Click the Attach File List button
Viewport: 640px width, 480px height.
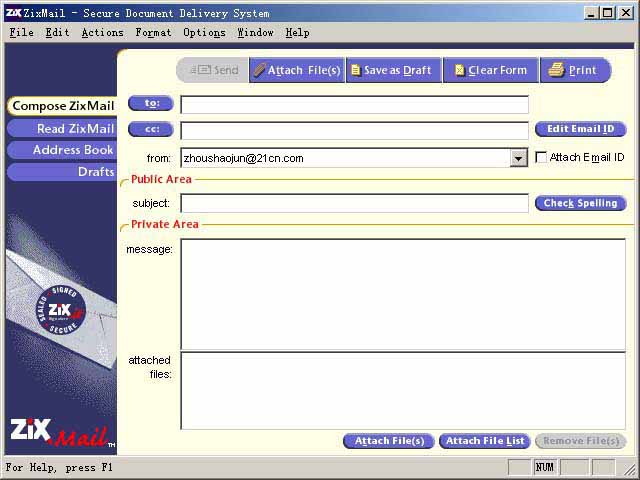tap(484, 441)
